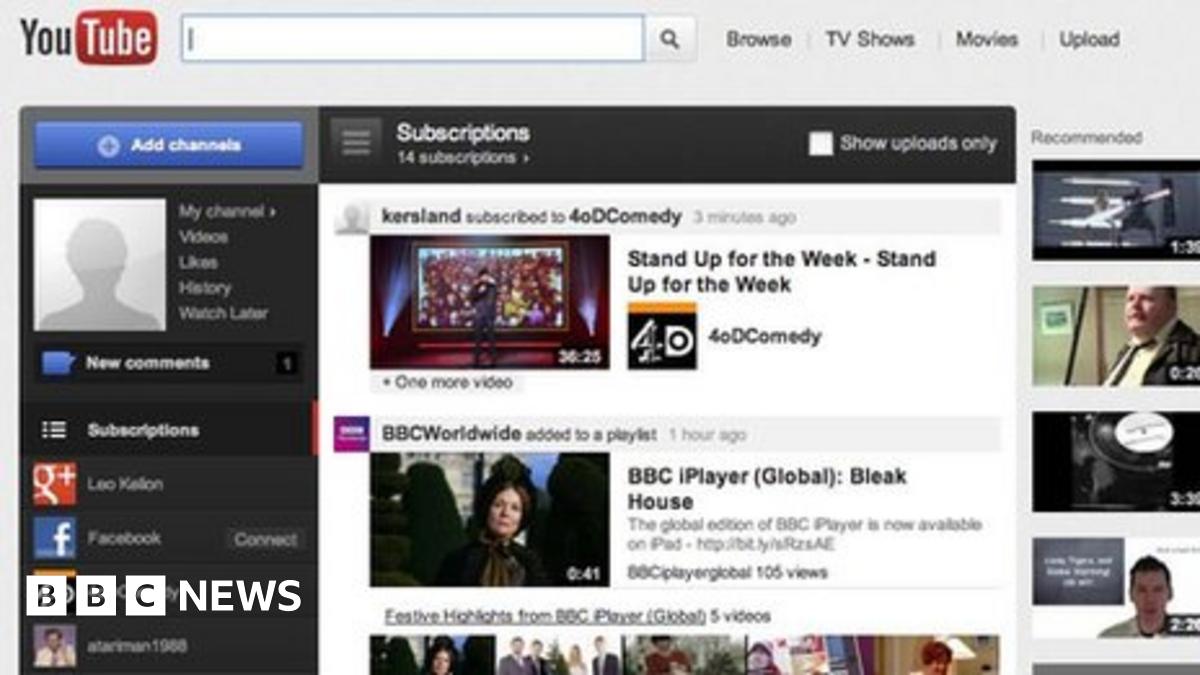Open the profile avatar placeholder image
The image size is (1200, 675).
point(100,264)
